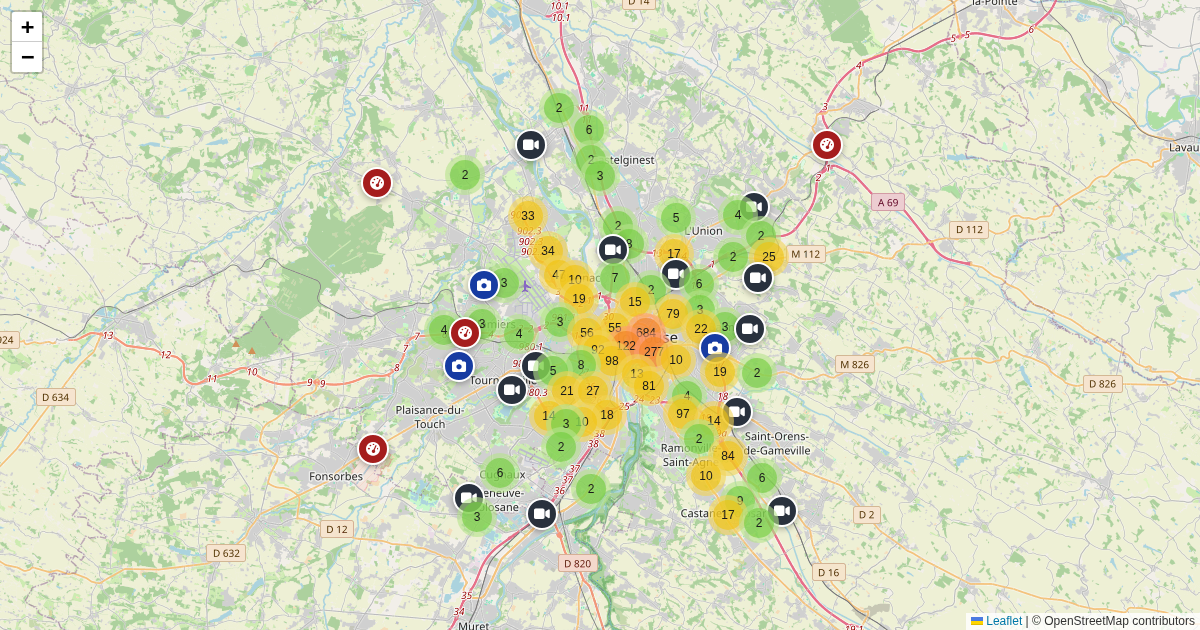Open the yellow cluster labeled 97
This screenshot has height=630, width=1200.
point(683,414)
